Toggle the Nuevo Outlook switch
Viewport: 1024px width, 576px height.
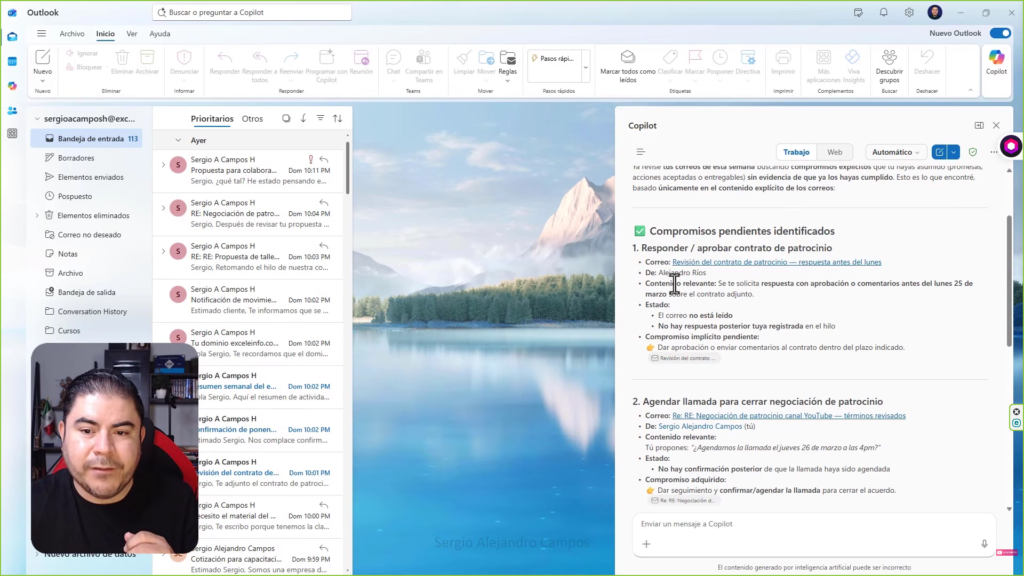[x=1000, y=33]
